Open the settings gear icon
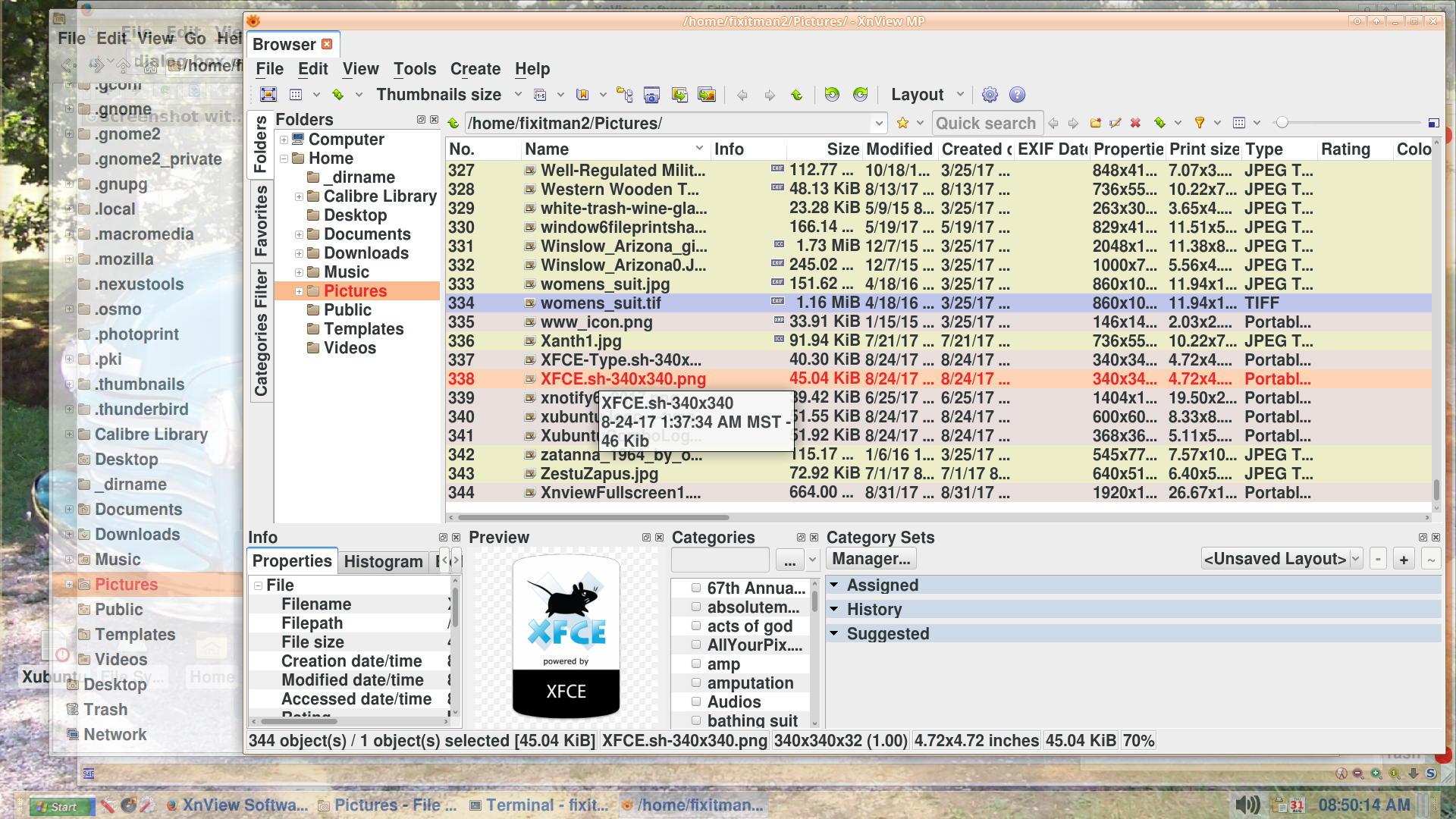 990,95
